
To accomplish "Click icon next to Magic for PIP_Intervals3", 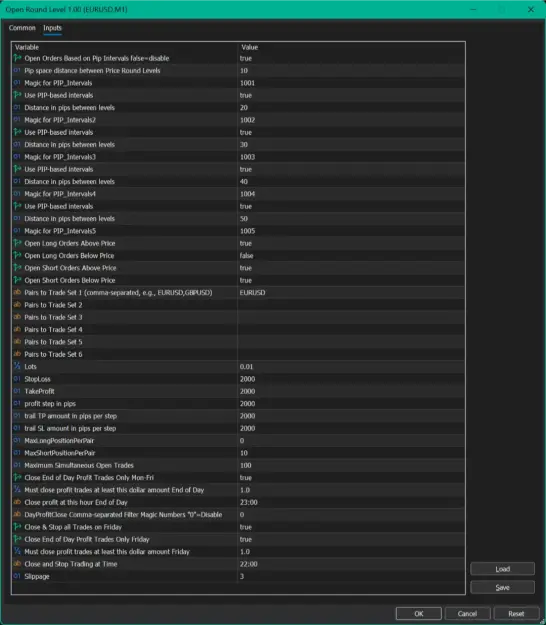I will [x=17, y=157].
